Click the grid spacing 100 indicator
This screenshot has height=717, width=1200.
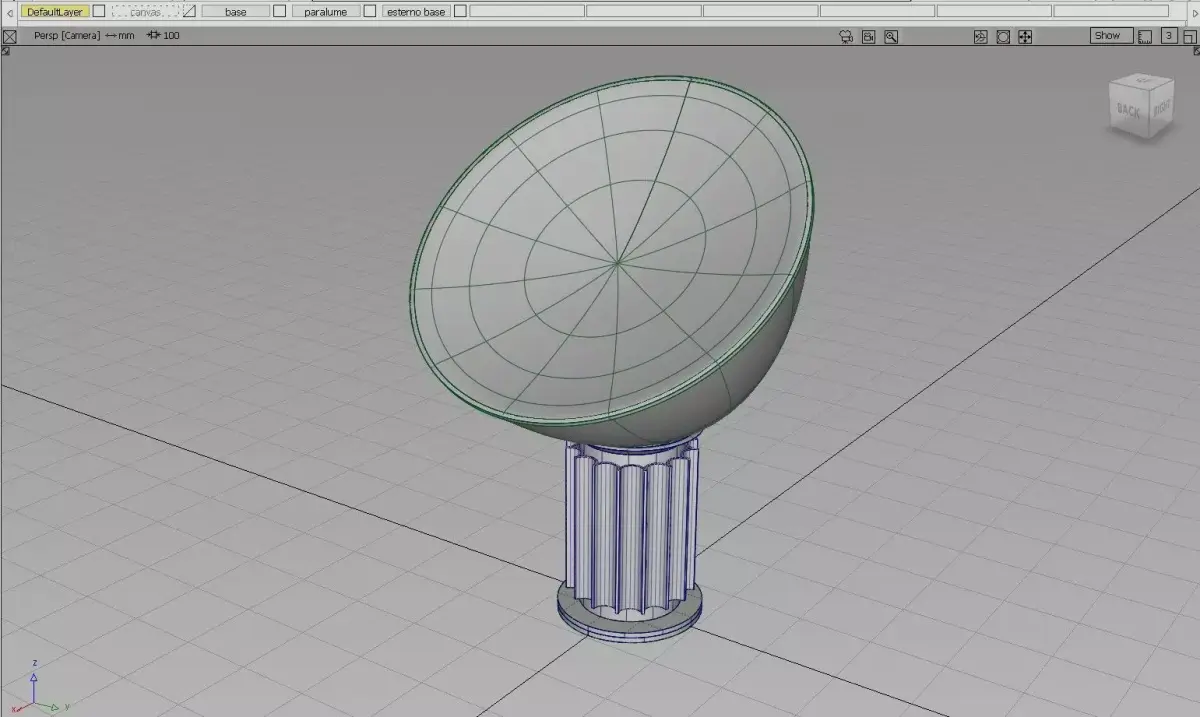pyautogui.click(x=164, y=36)
